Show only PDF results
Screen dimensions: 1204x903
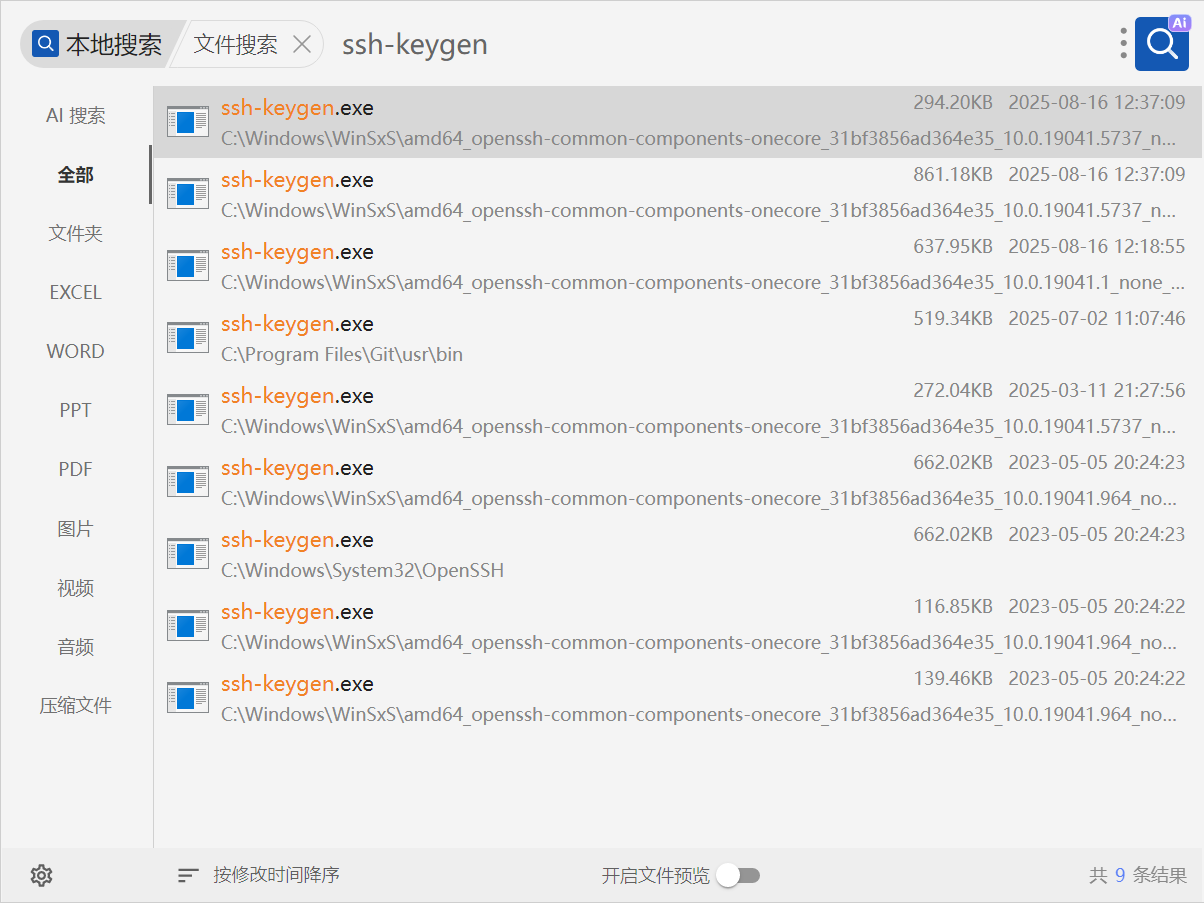click(76, 470)
